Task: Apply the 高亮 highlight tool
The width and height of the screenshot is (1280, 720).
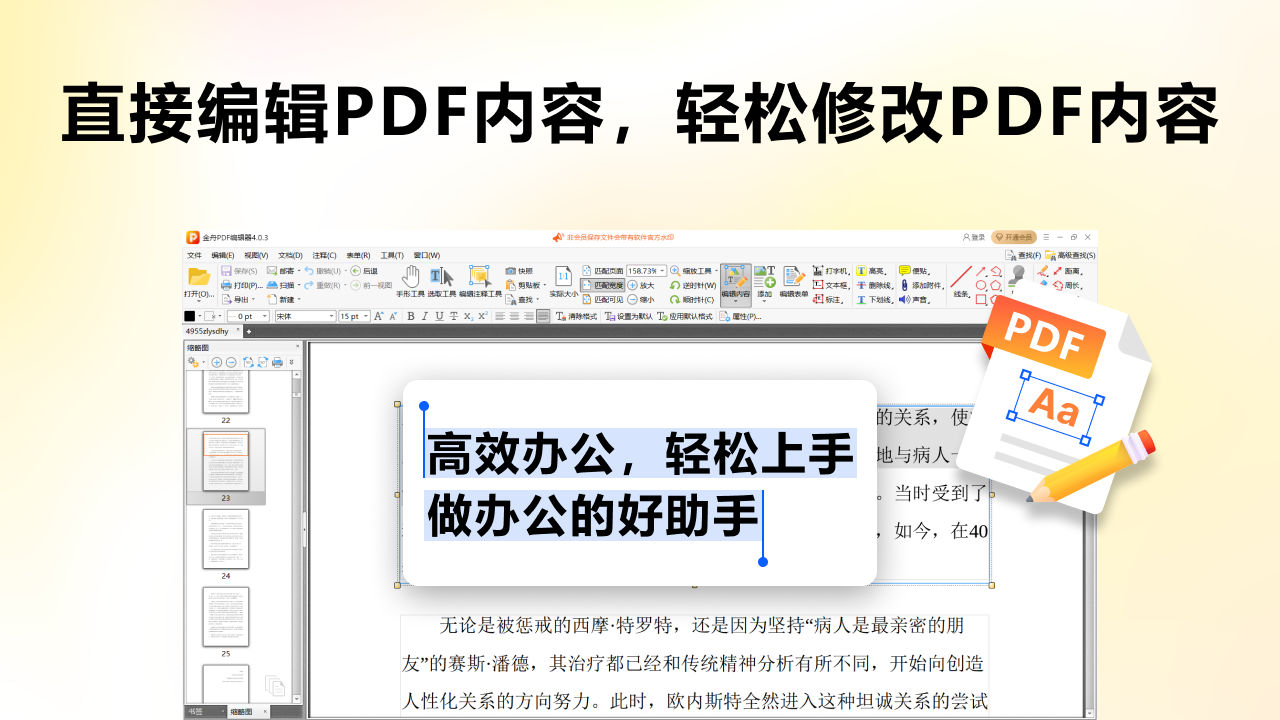Action: [x=870, y=270]
